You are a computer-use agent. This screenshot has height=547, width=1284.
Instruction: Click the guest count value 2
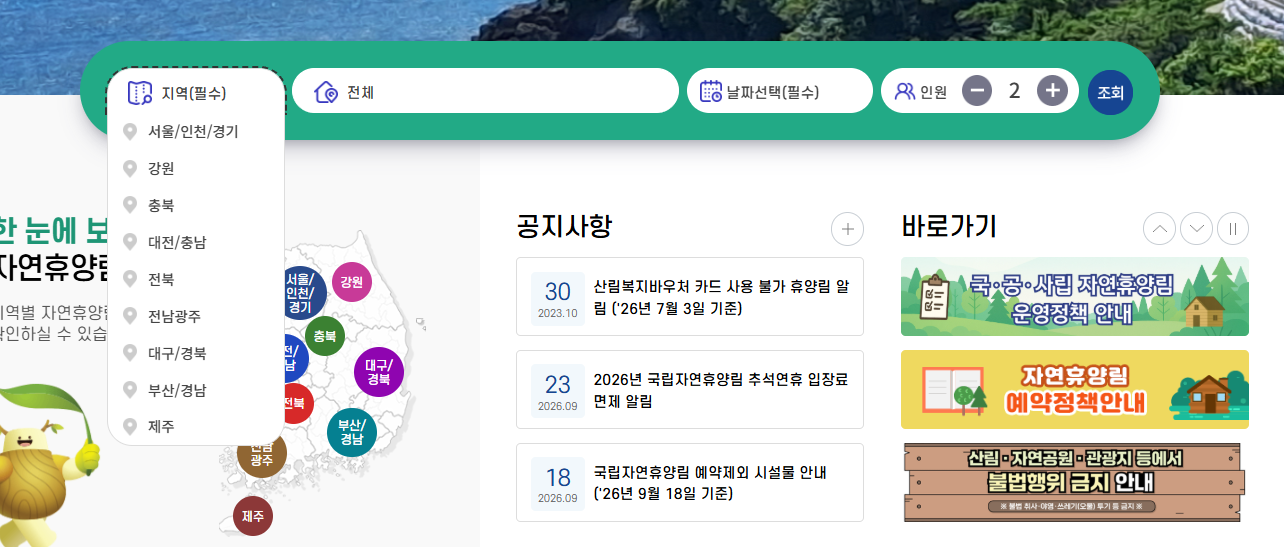pos(1014,91)
